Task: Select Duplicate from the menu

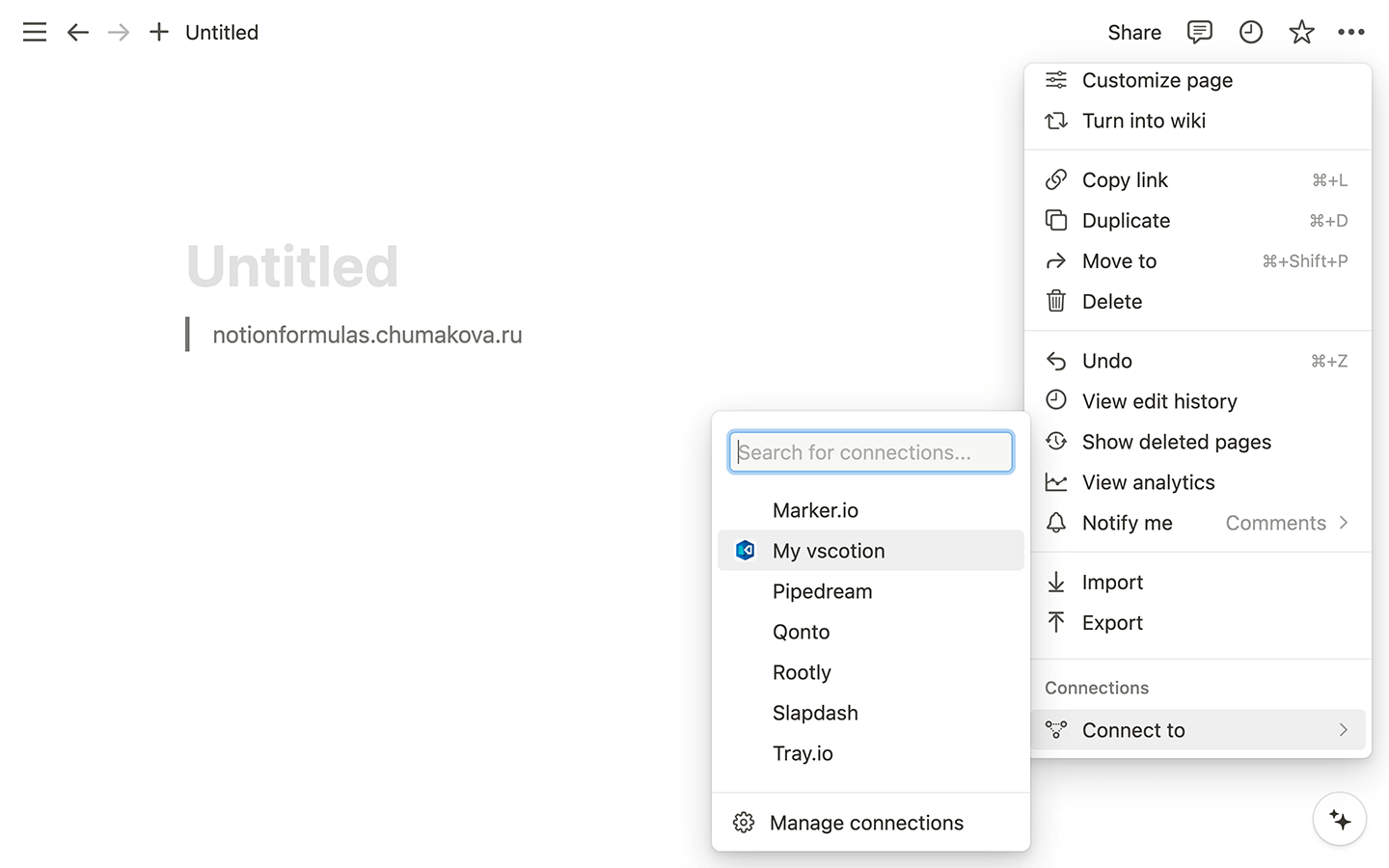Action: 1198,221
